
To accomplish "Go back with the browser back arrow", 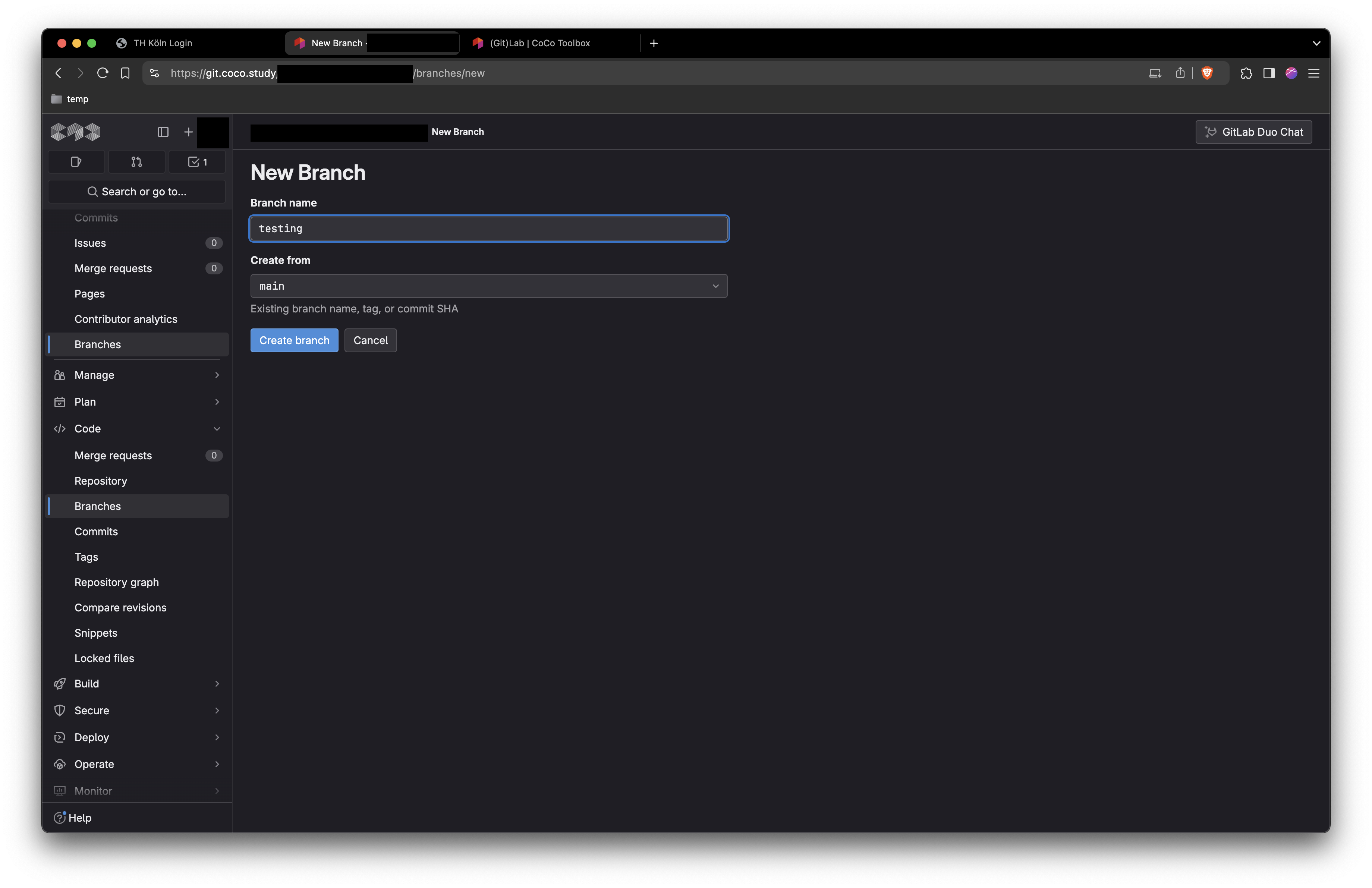I will pos(58,73).
